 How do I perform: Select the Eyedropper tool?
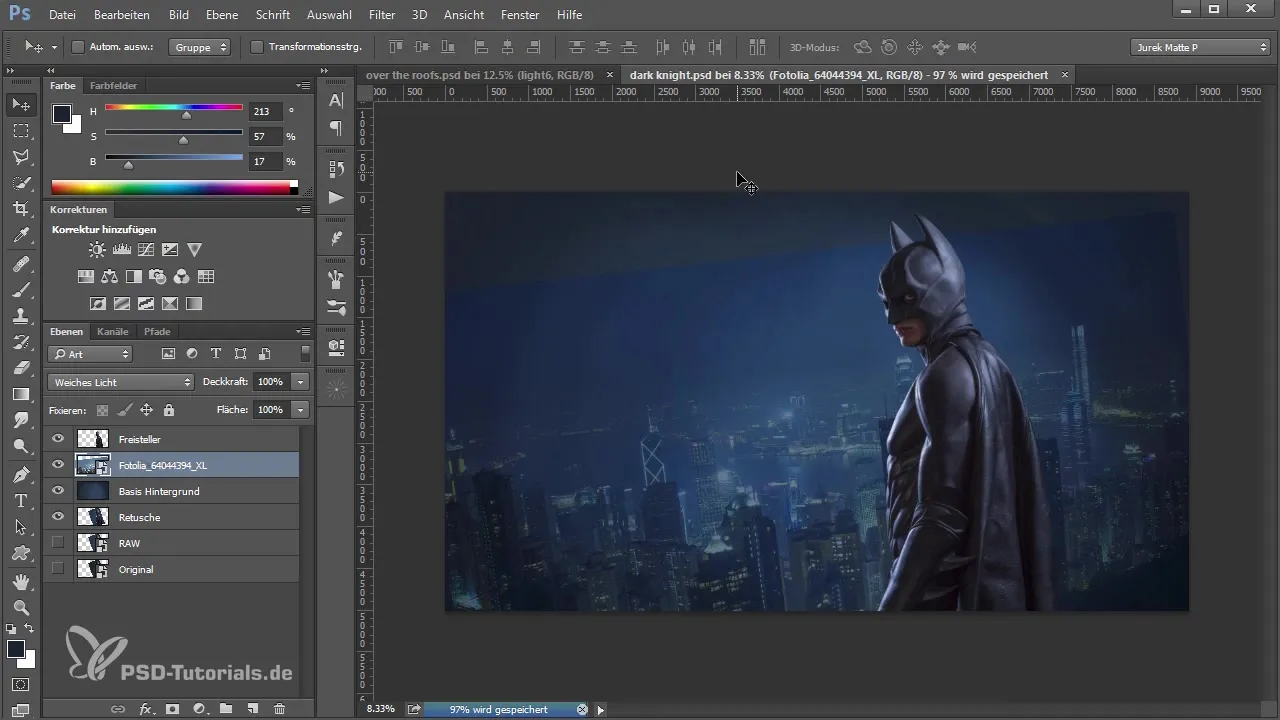coord(21,235)
